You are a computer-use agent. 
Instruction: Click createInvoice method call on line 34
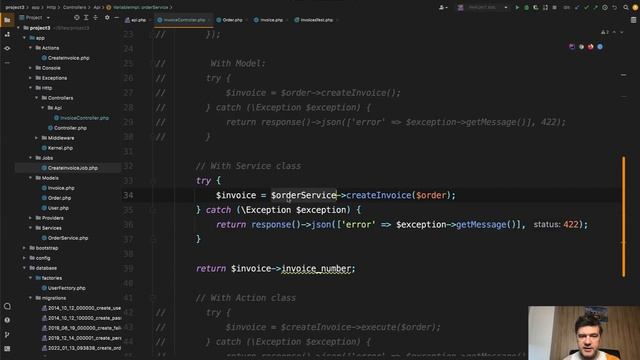coord(379,195)
